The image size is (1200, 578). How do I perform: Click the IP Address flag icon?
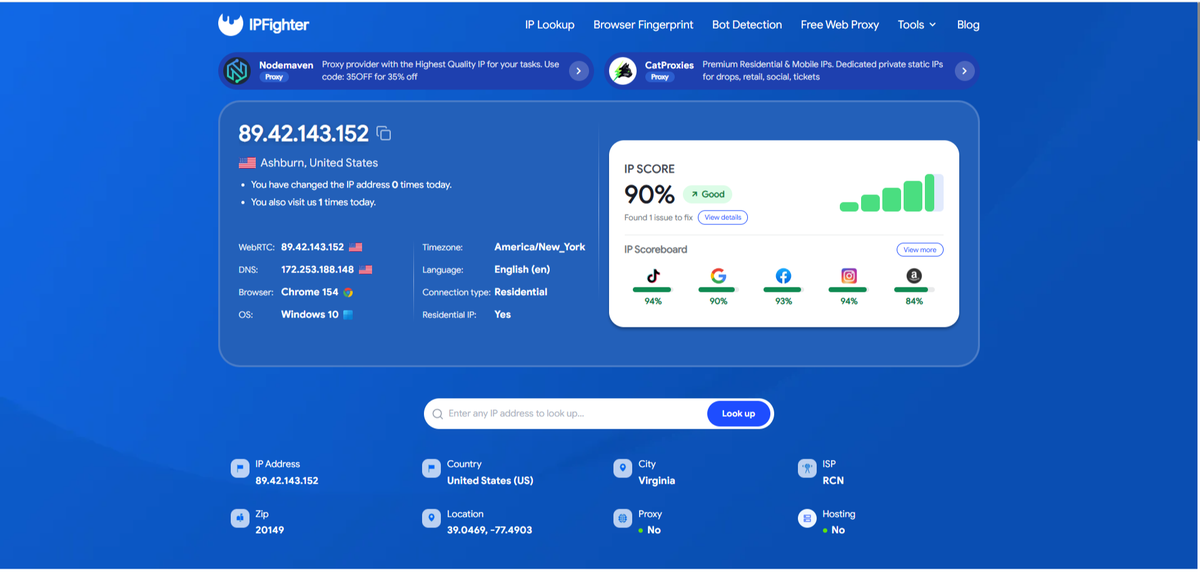pos(239,468)
